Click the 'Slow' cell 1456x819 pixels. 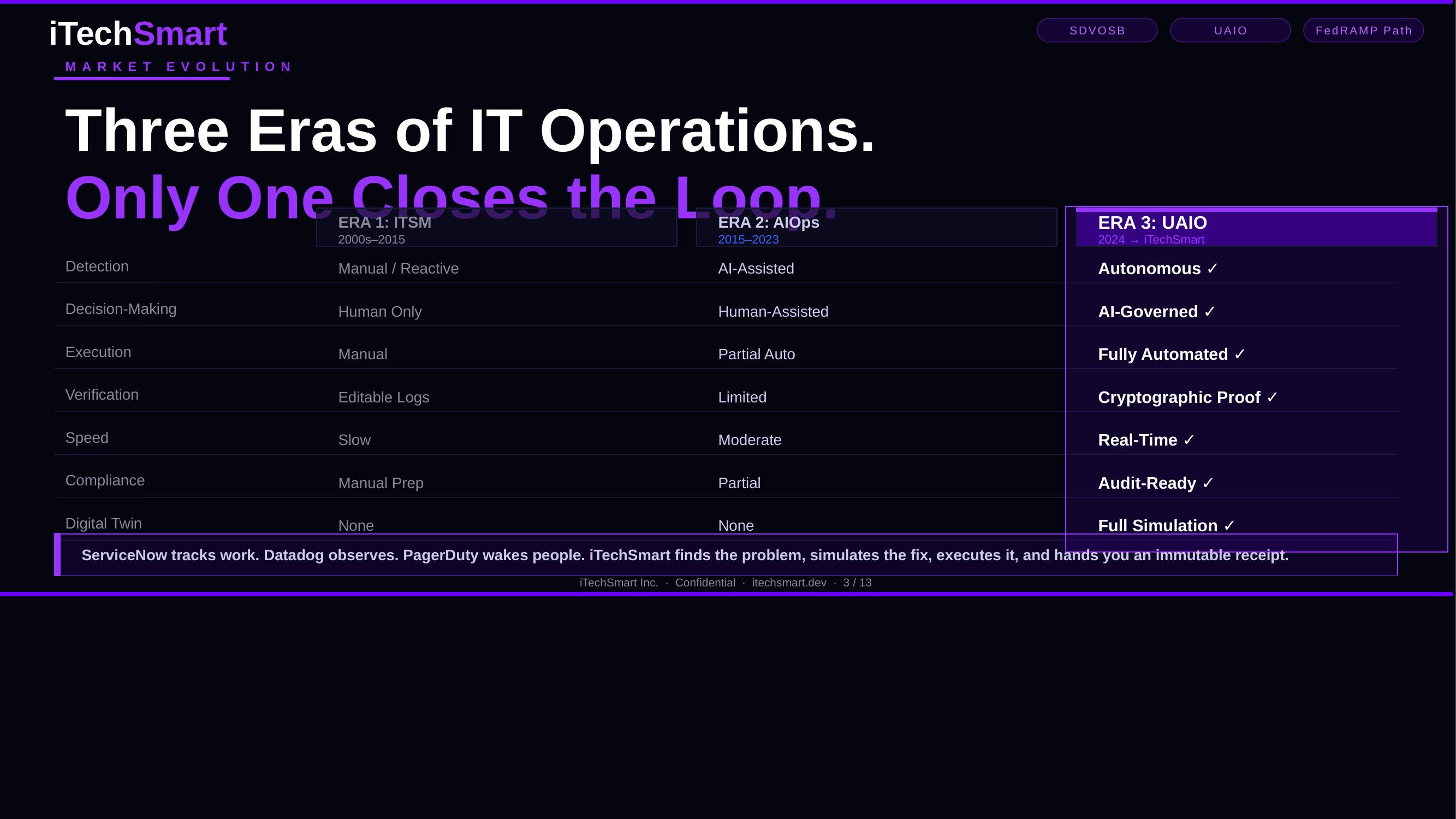354,440
